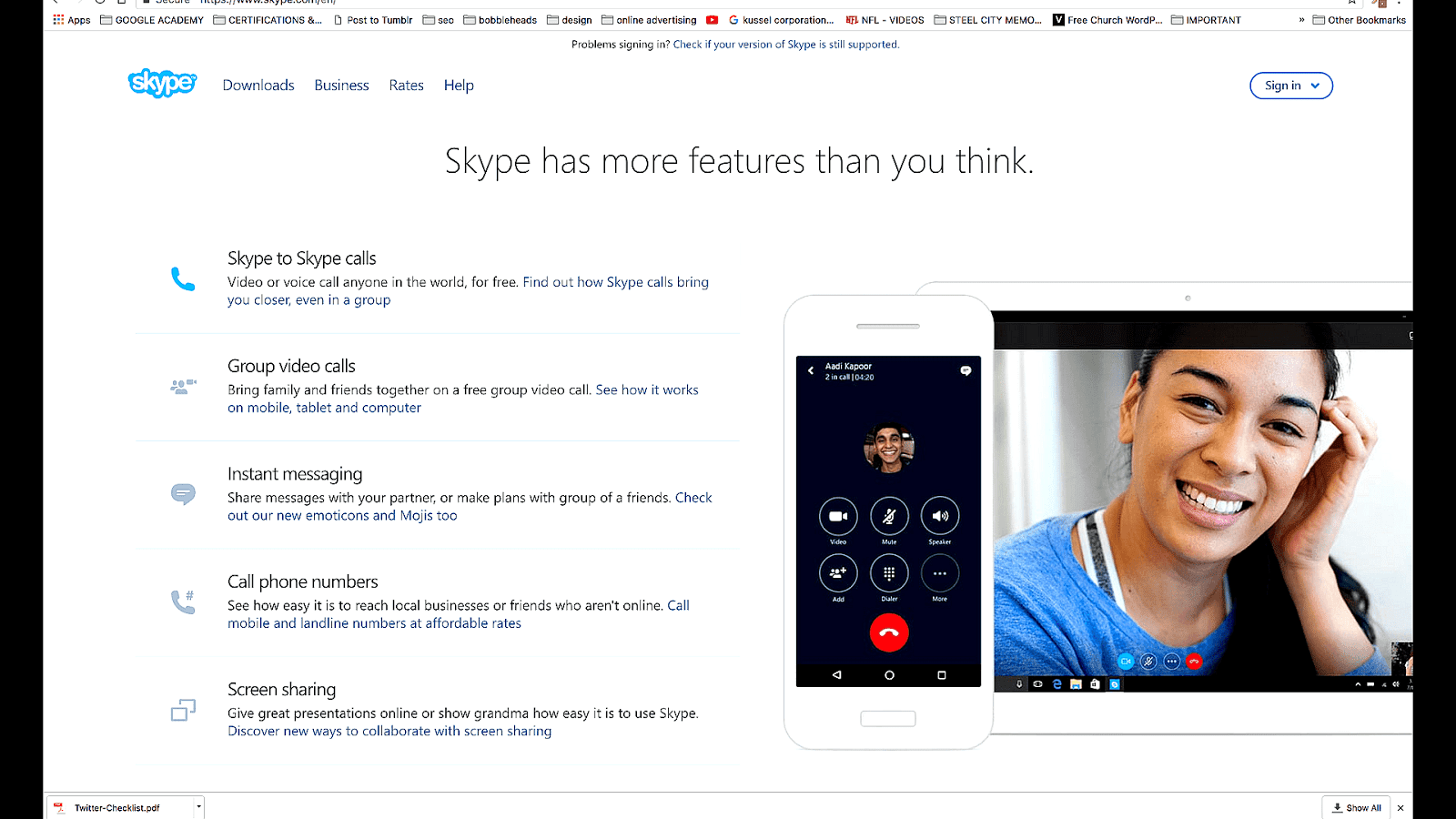Click the Skype logo
This screenshot has width=1456, height=819.
[162, 84]
